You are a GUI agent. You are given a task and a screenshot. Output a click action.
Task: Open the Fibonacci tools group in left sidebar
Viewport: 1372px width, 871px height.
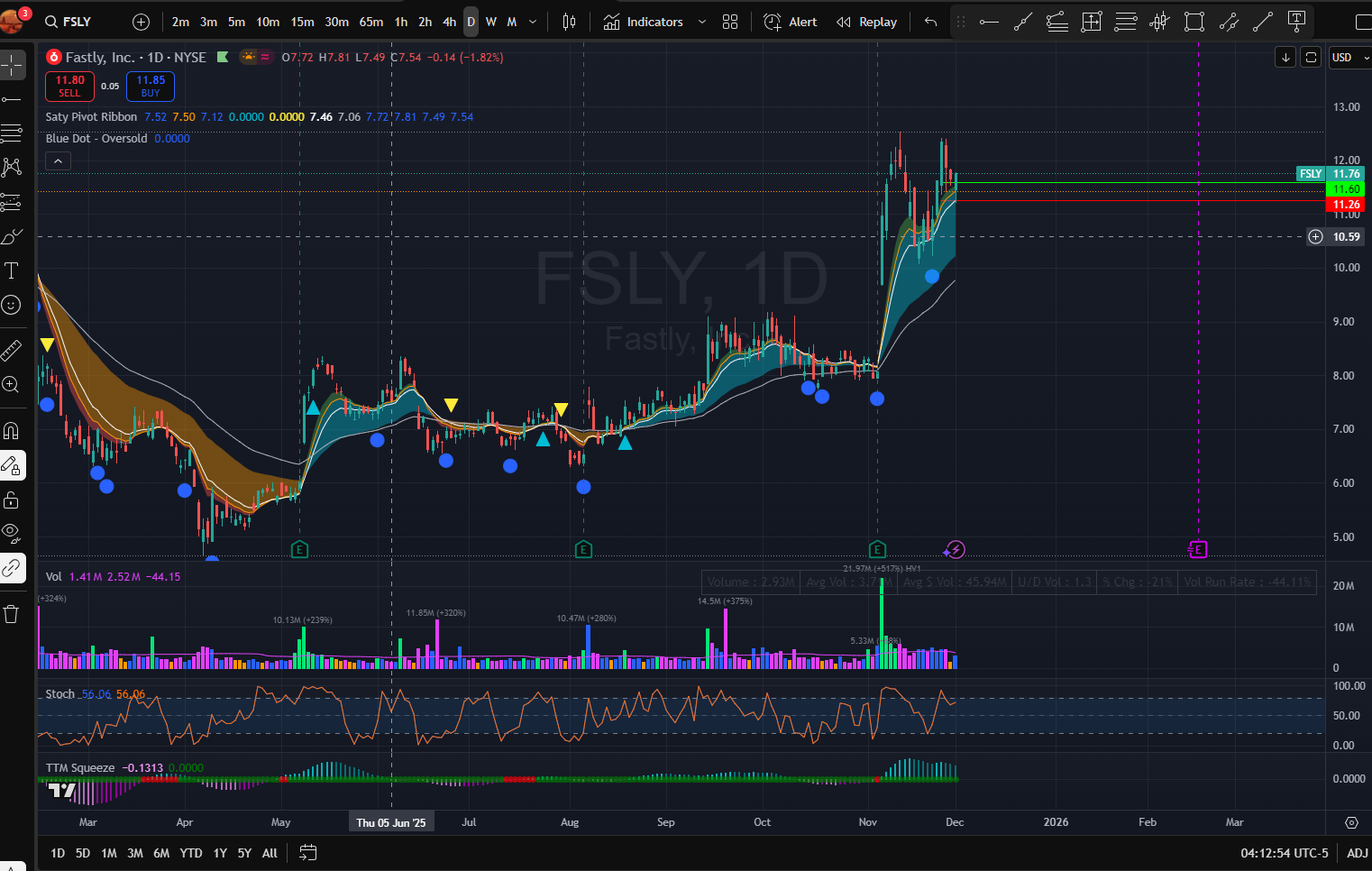(12, 133)
